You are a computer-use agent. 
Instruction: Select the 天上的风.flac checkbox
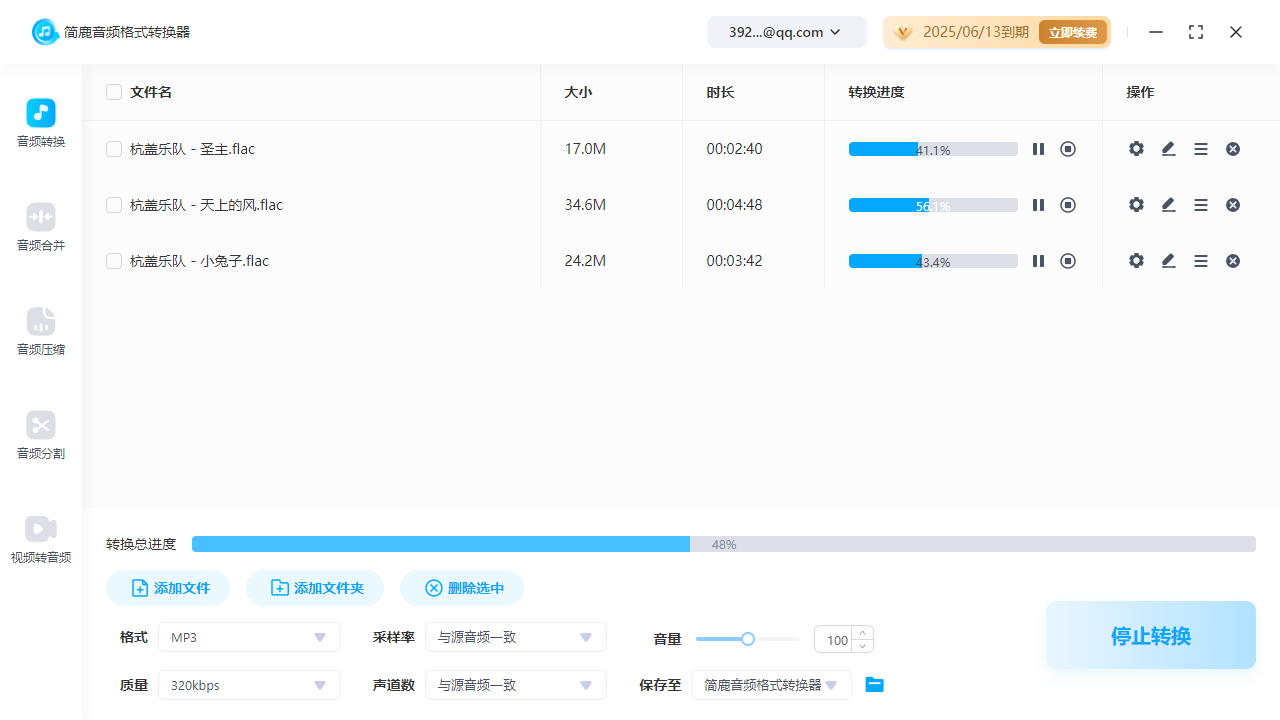click(114, 205)
